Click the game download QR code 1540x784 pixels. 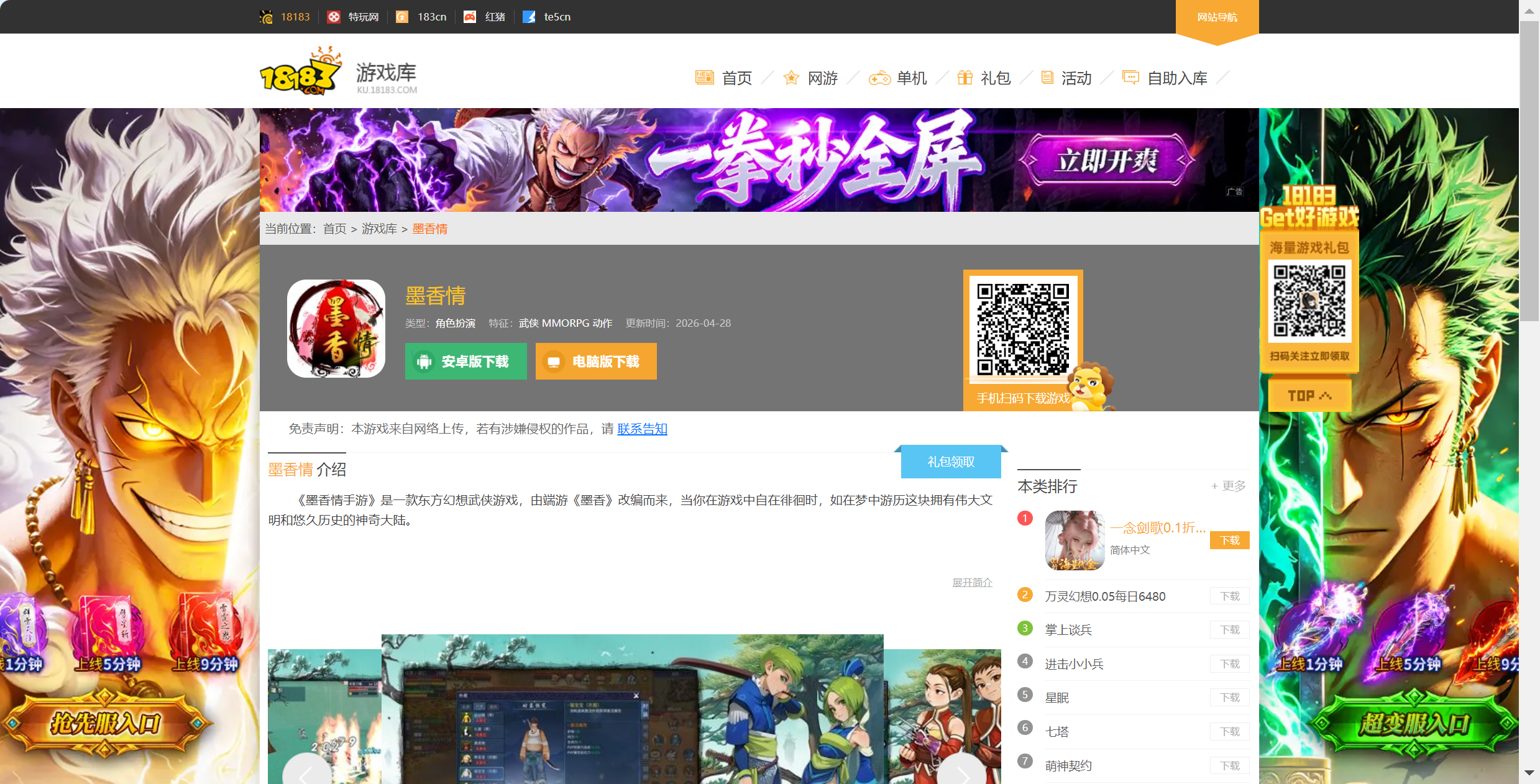pos(1023,329)
